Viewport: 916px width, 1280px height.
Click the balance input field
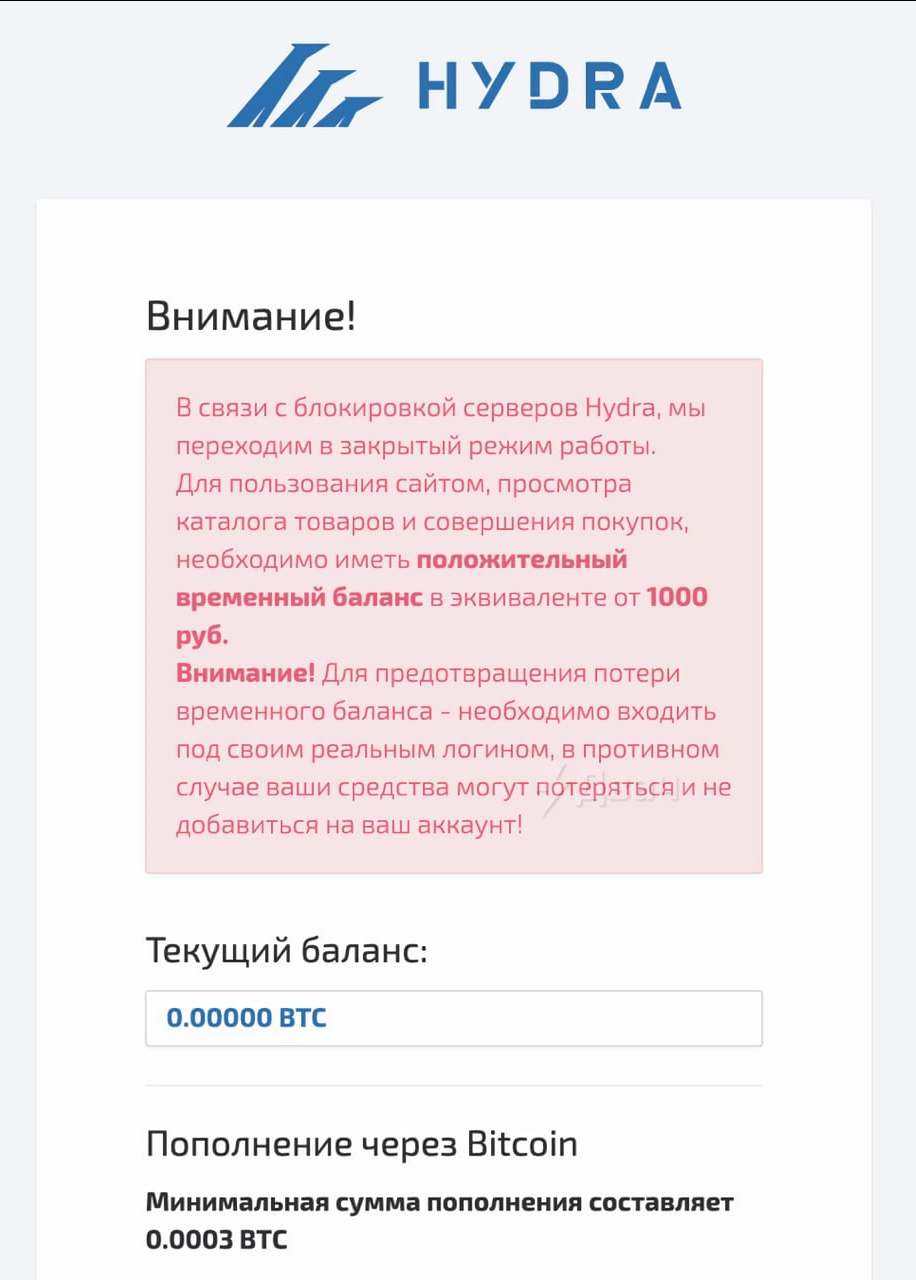[x=455, y=1017]
